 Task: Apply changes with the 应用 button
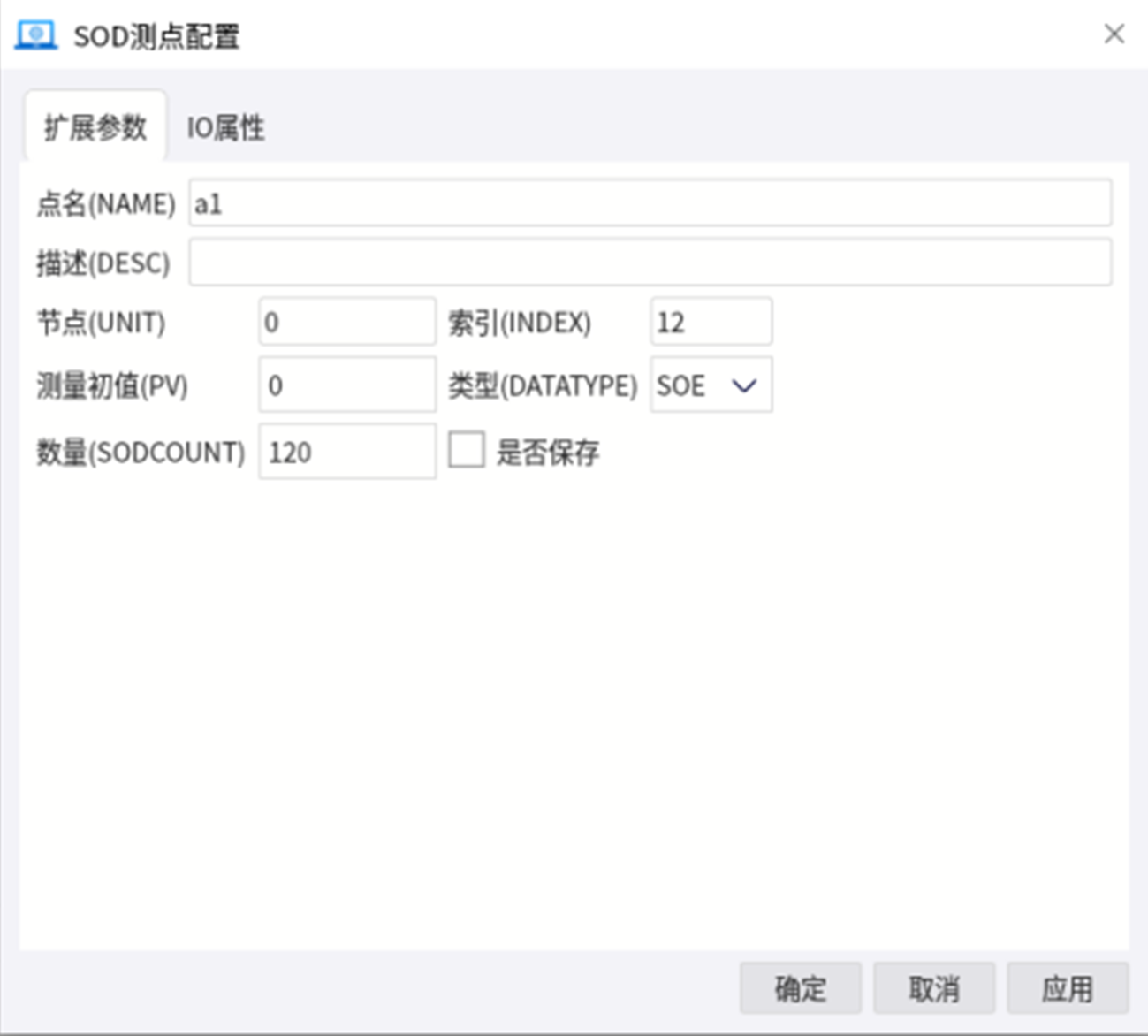pos(1067,988)
